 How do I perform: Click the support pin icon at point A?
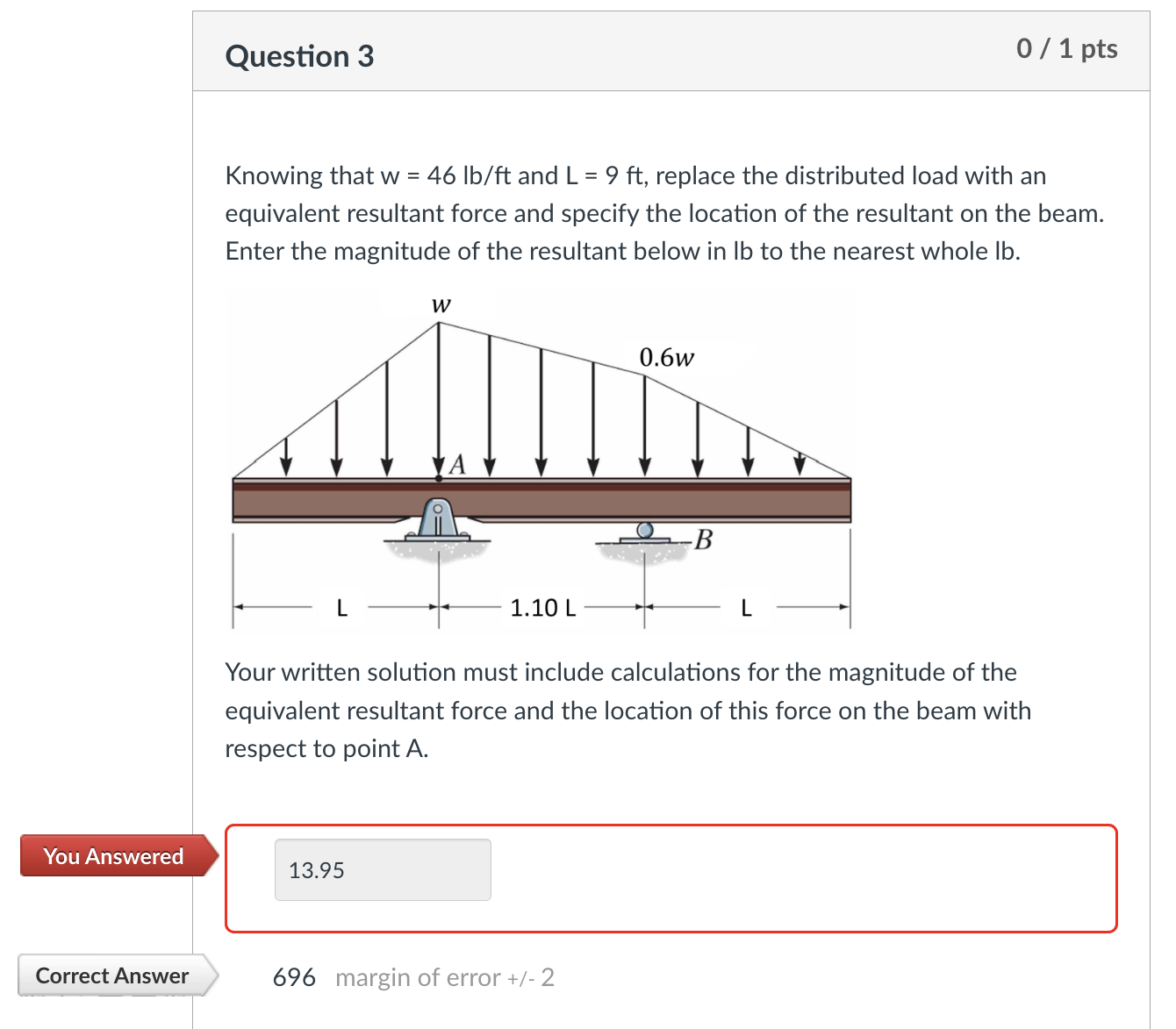pos(437,518)
